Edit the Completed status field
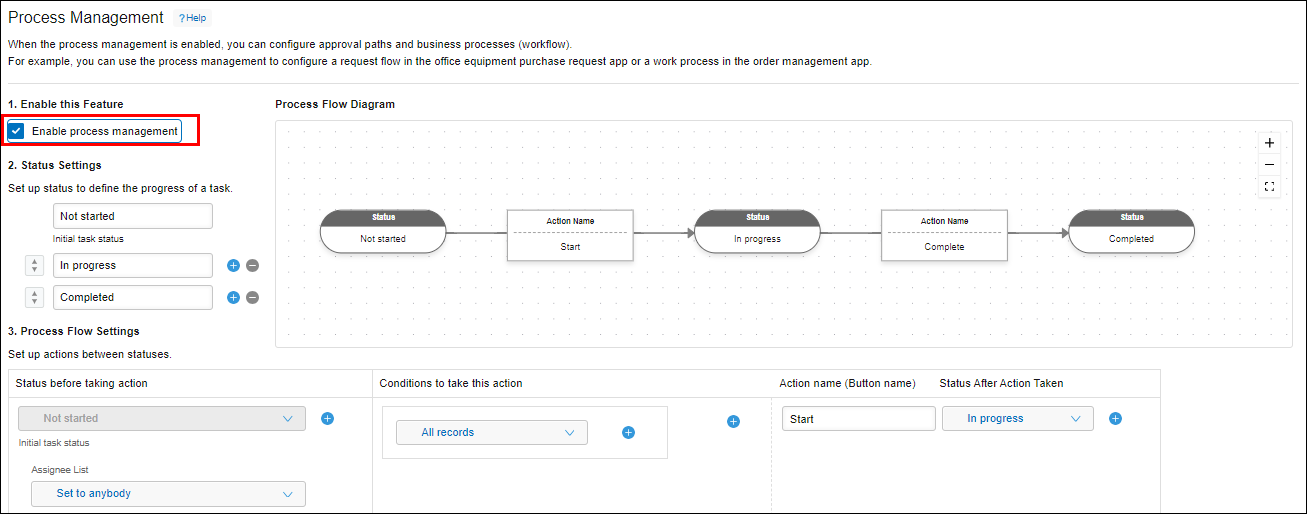Viewport: 1307px width, 514px height. click(133, 297)
